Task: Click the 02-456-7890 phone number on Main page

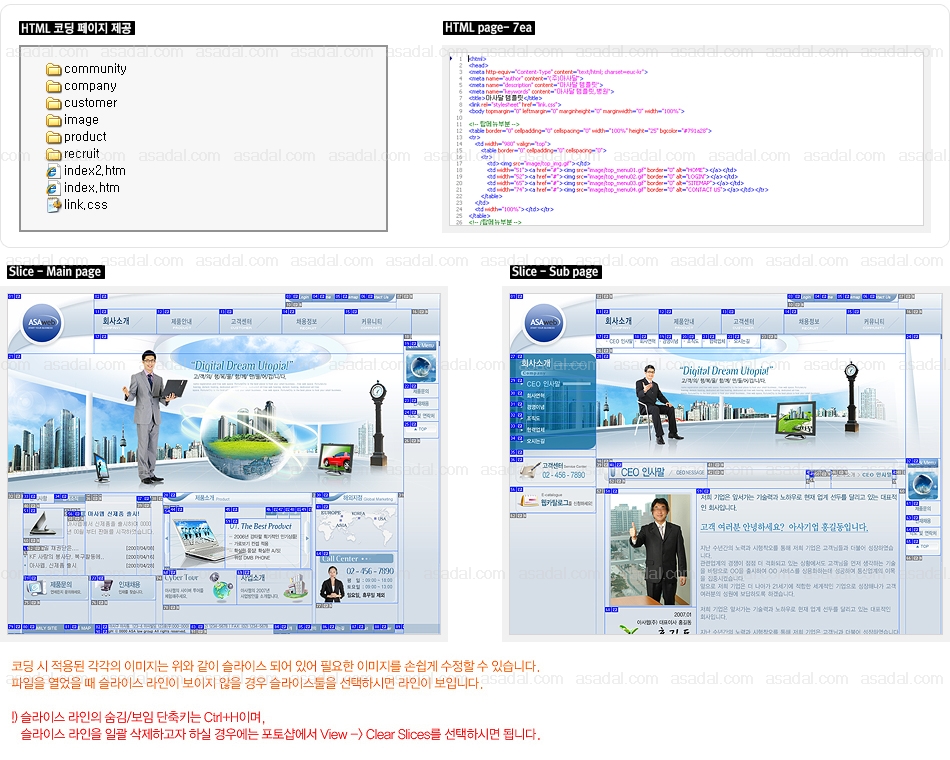Action: click(x=370, y=571)
